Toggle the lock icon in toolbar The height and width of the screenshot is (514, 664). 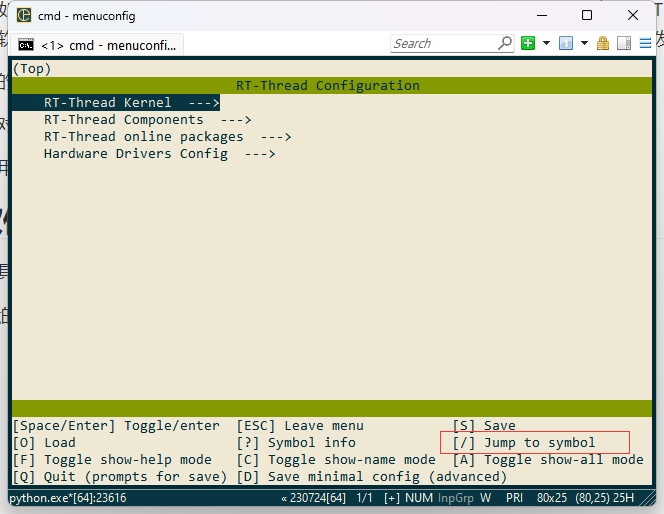click(603, 43)
